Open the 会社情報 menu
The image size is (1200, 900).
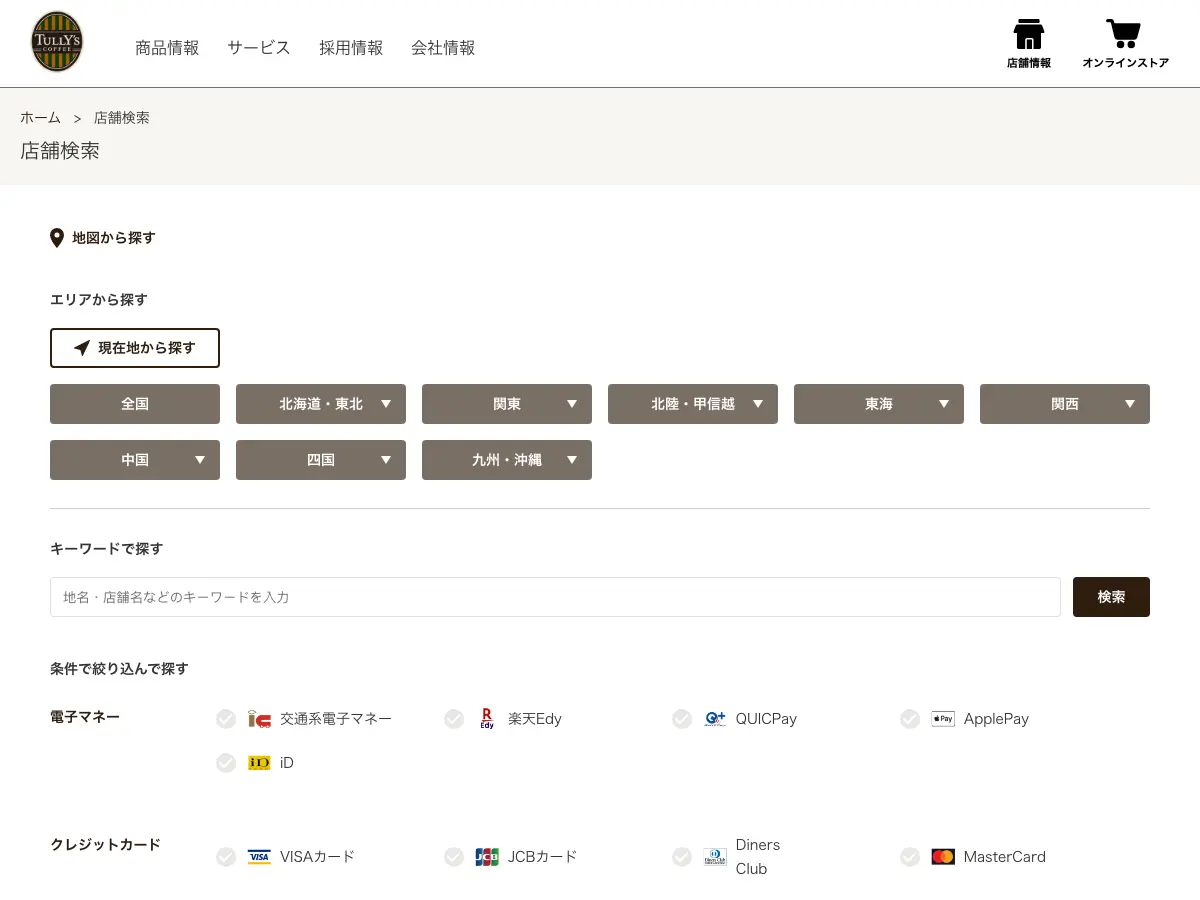tap(443, 48)
